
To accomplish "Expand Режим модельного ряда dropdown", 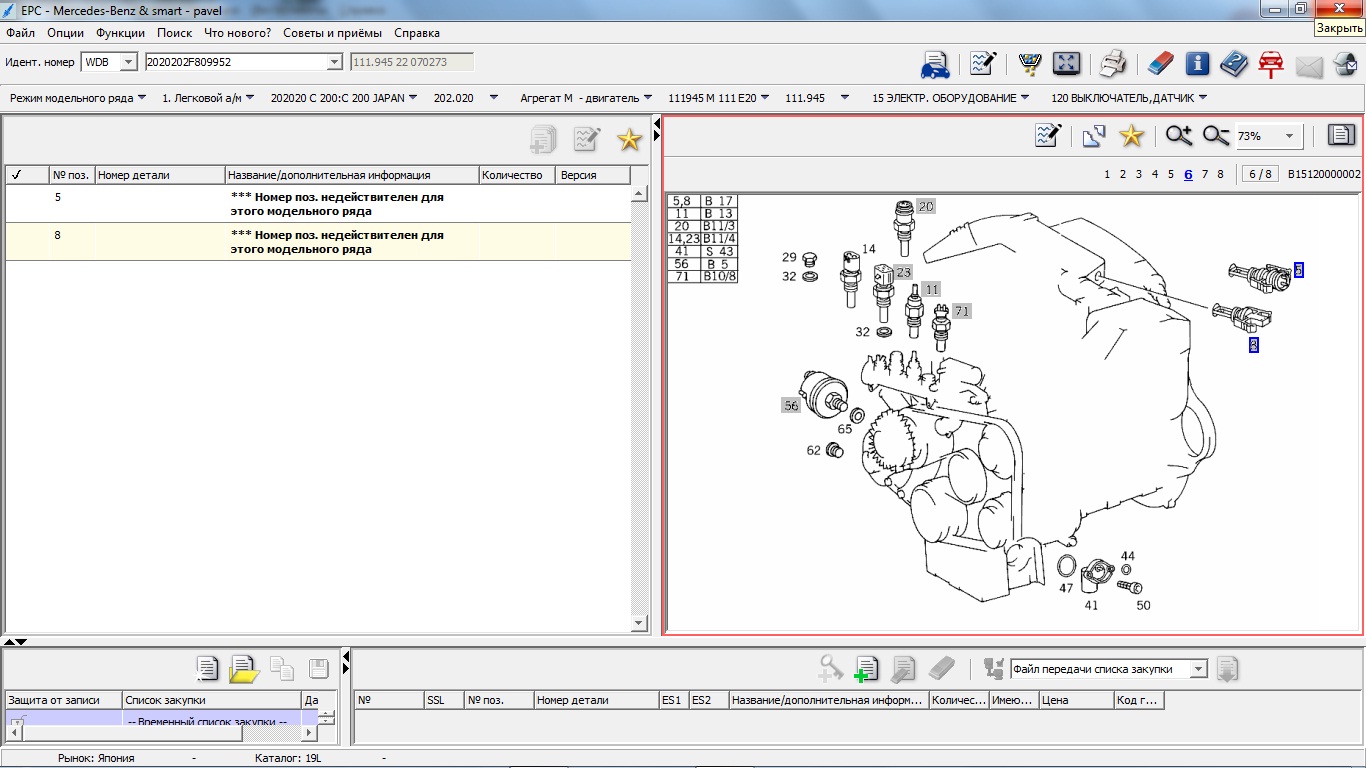I will pos(141,98).
